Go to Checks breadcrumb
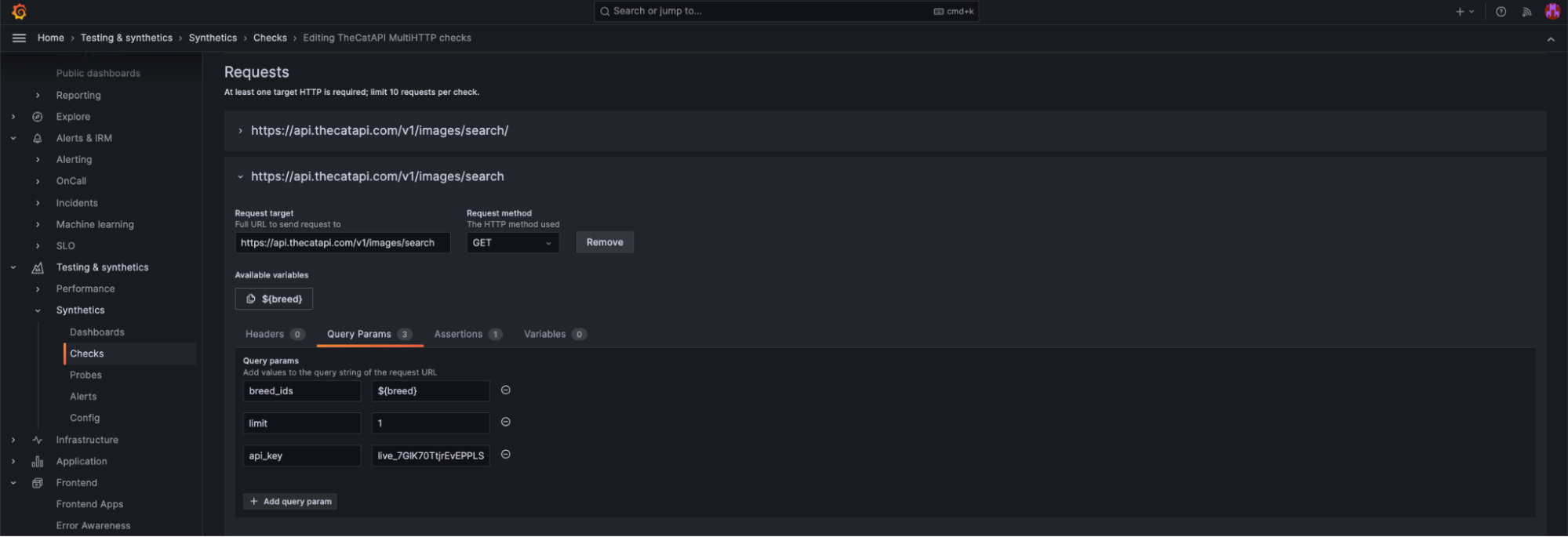The image size is (1568, 537). tap(270, 38)
